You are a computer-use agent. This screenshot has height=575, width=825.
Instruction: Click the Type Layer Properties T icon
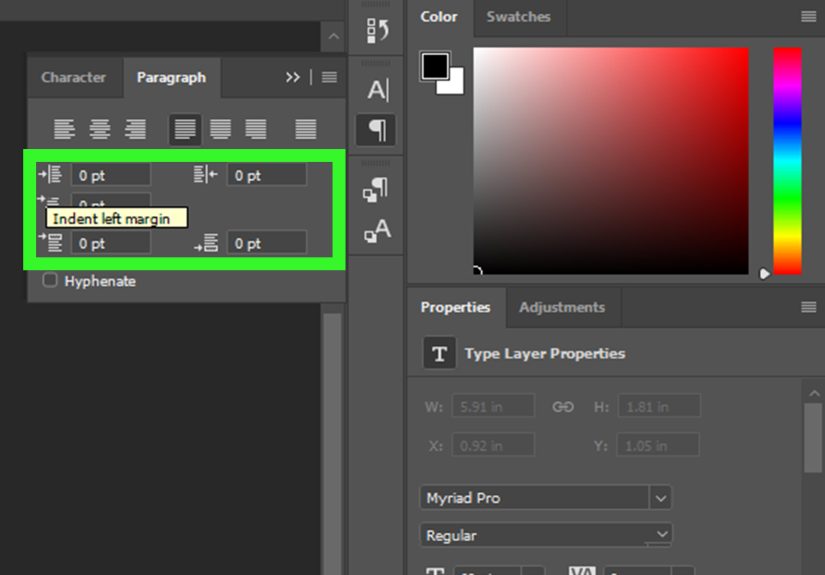pos(439,353)
